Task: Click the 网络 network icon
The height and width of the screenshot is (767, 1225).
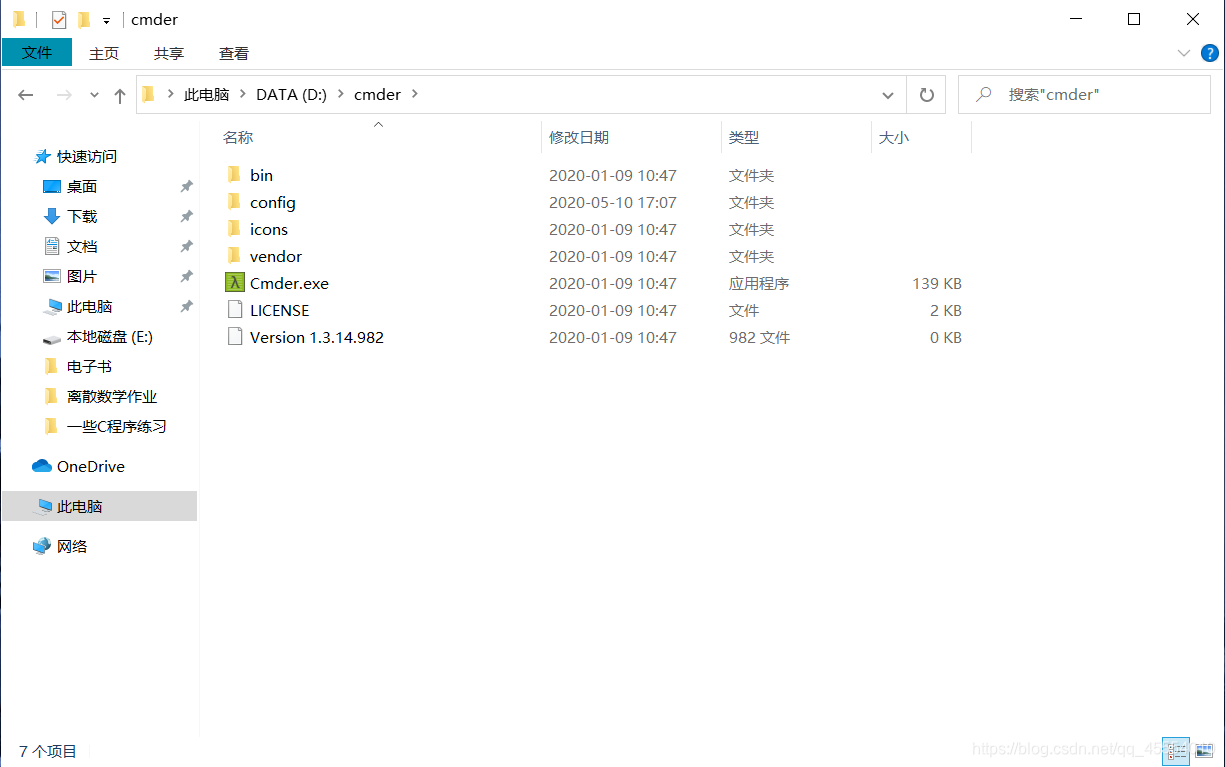Action: click(x=42, y=546)
